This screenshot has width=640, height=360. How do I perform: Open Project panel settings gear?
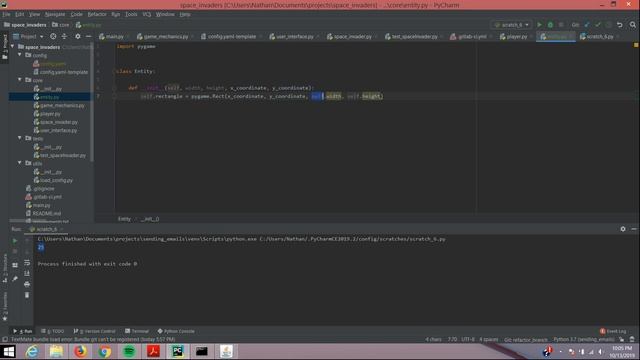coord(78,36)
